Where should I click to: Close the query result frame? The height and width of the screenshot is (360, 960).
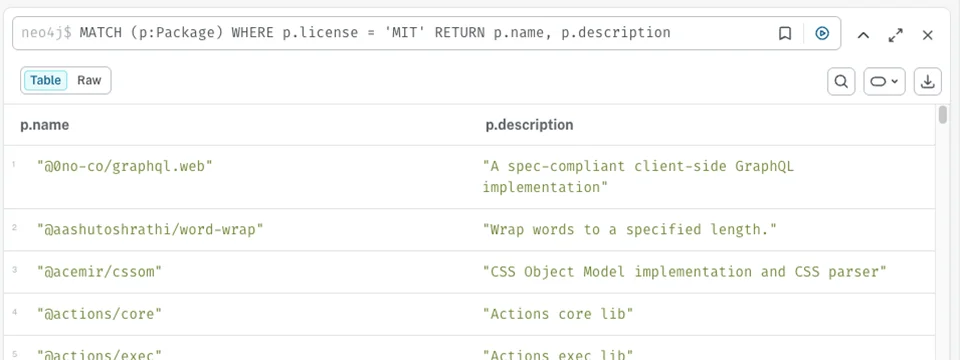coord(928,36)
